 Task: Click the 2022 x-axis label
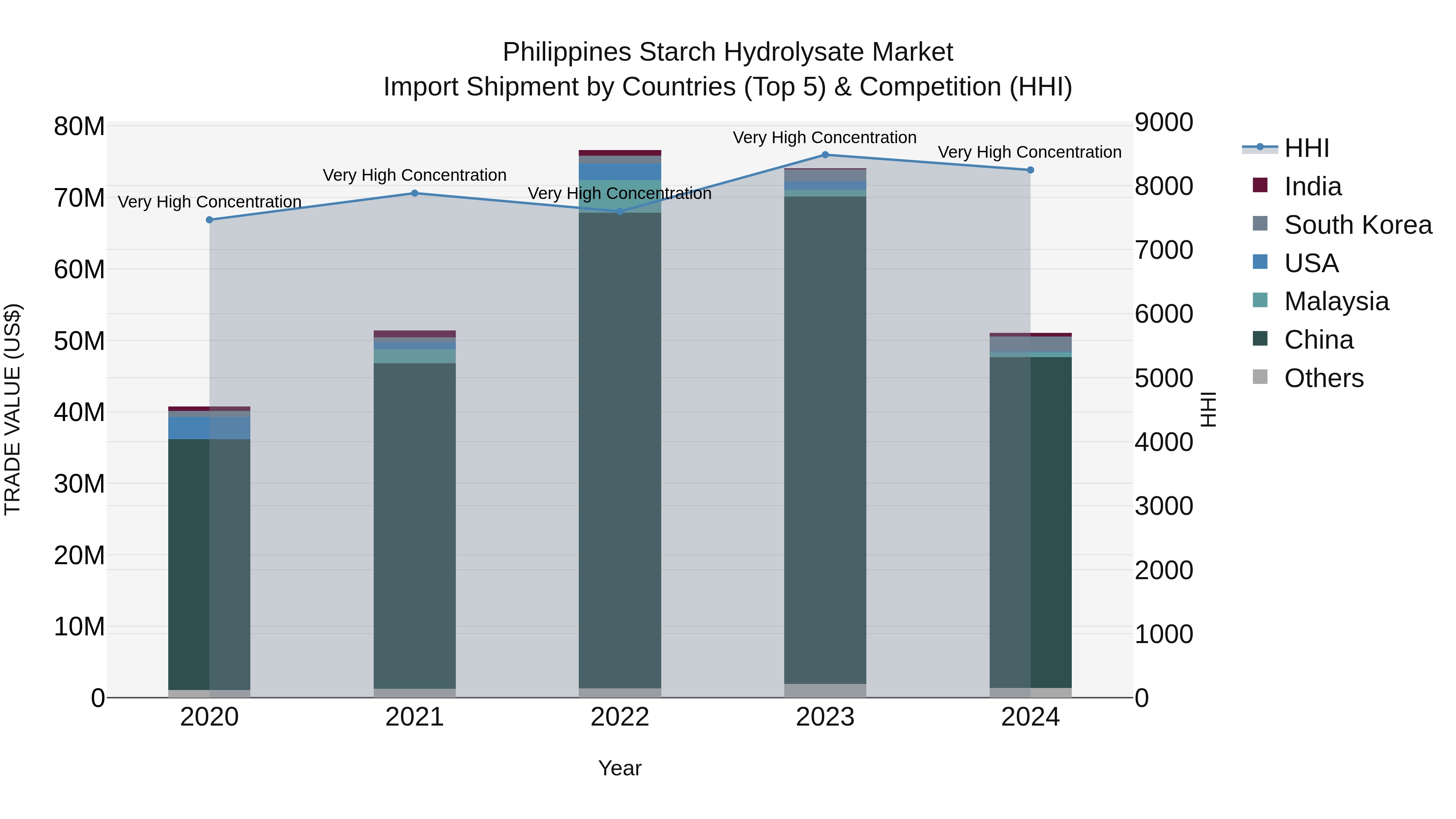(x=620, y=717)
